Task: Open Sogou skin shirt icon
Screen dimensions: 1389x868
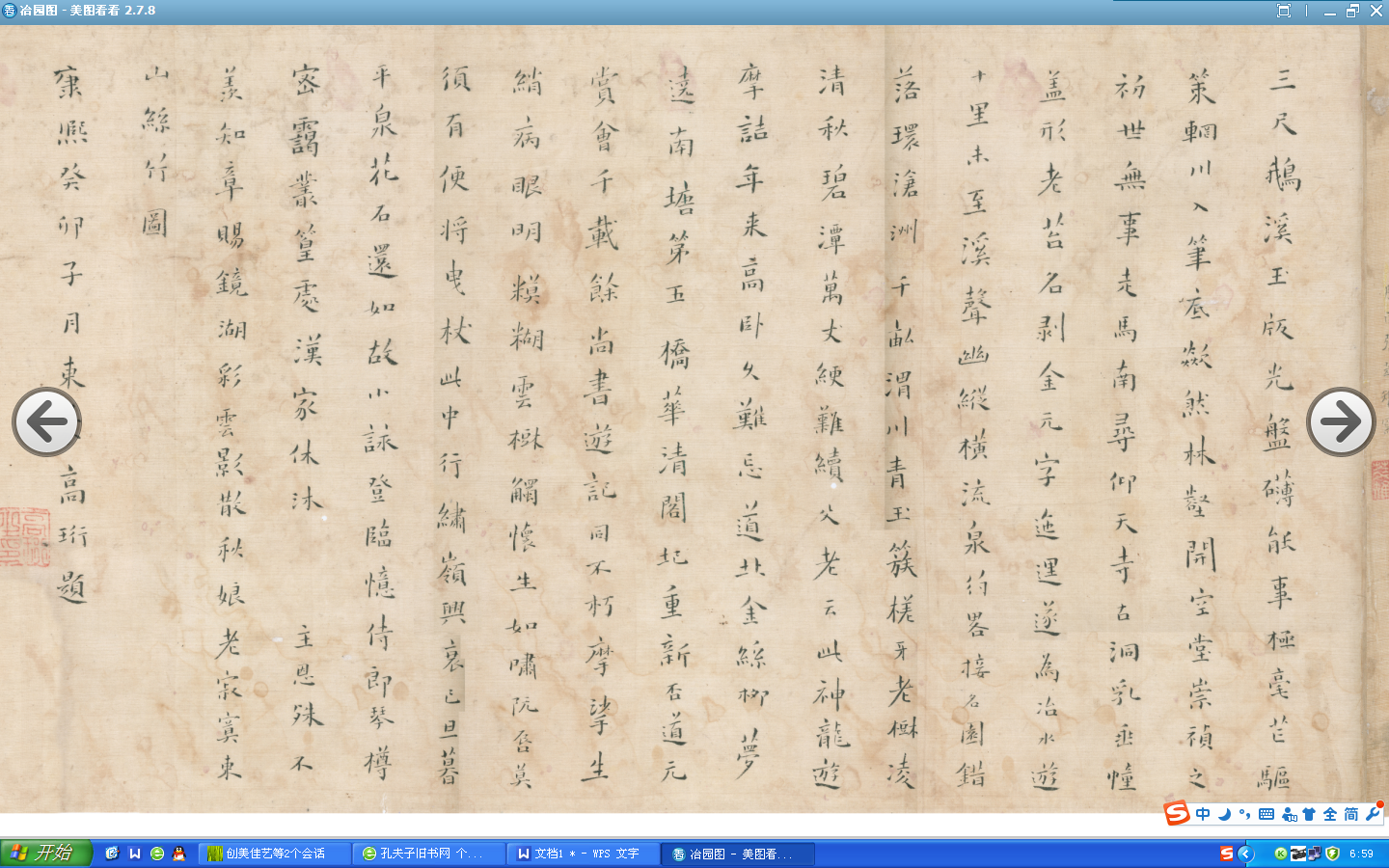Action: tap(1309, 814)
